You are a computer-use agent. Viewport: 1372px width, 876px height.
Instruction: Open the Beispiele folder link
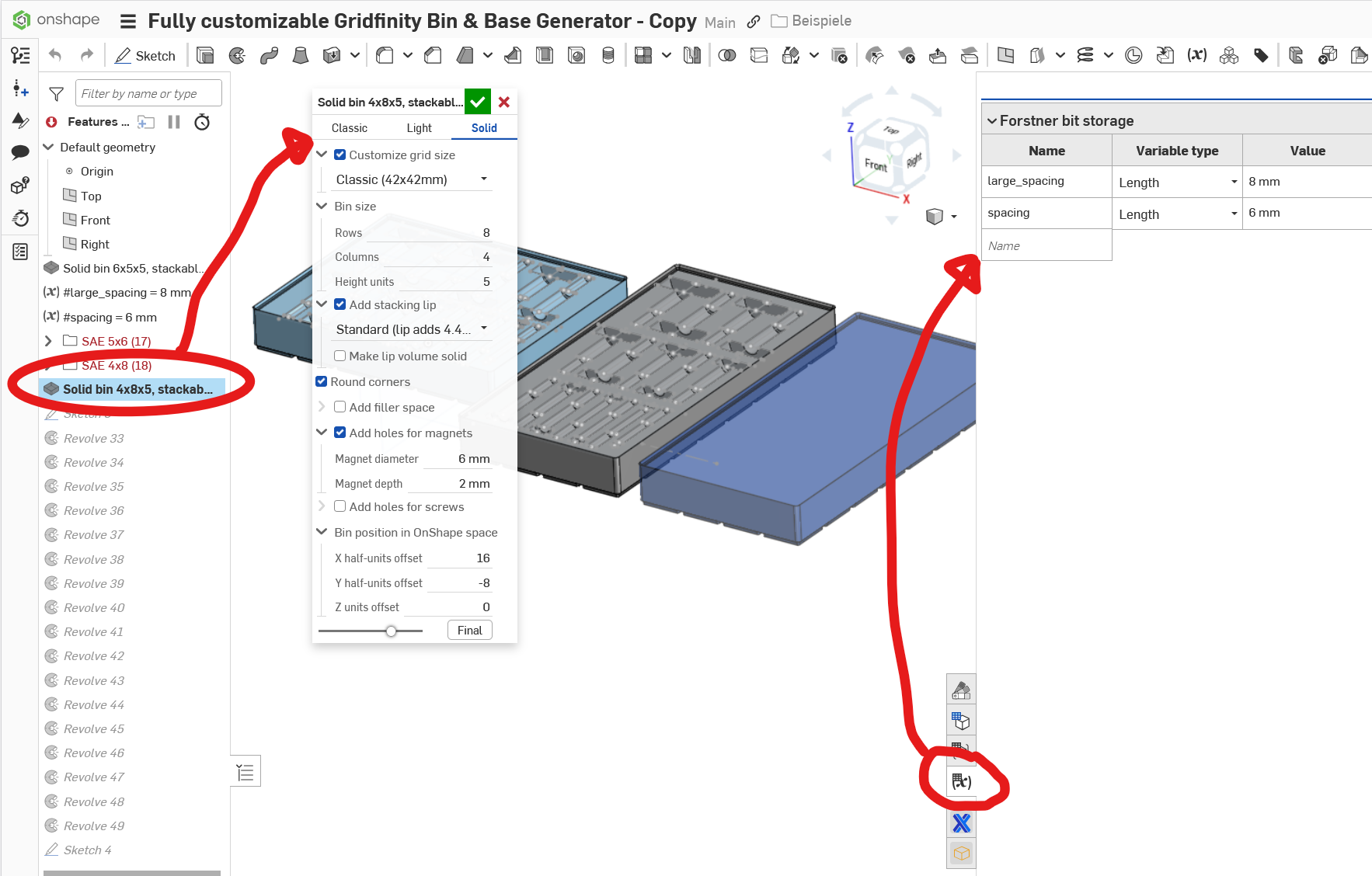coord(811,21)
